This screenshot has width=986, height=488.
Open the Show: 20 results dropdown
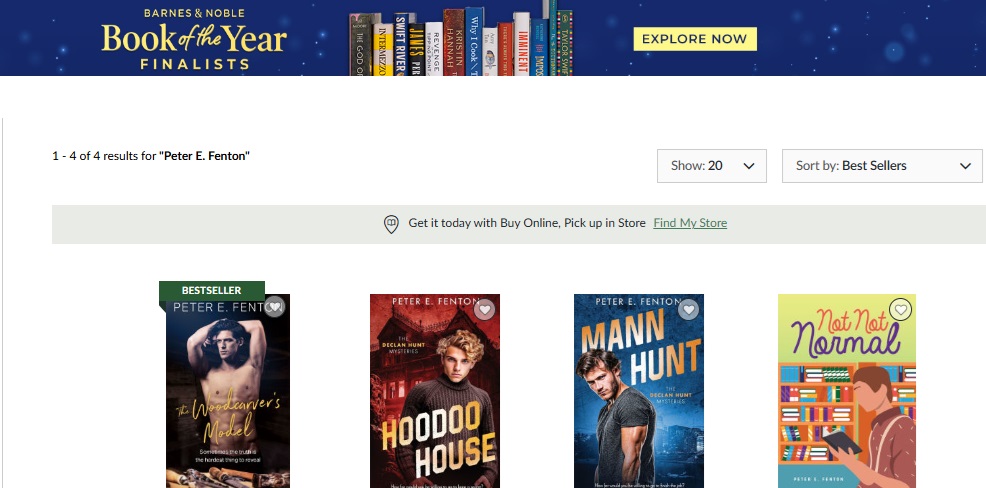click(712, 166)
